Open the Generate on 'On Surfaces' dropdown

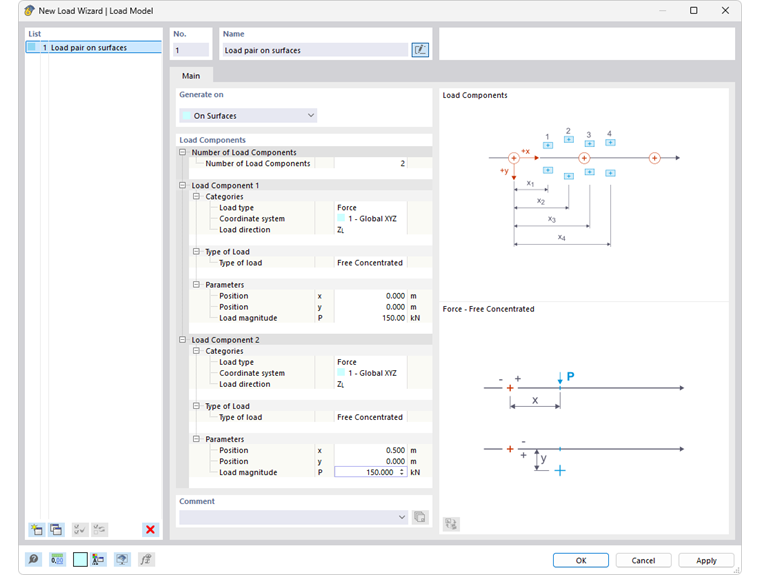(248, 115)
